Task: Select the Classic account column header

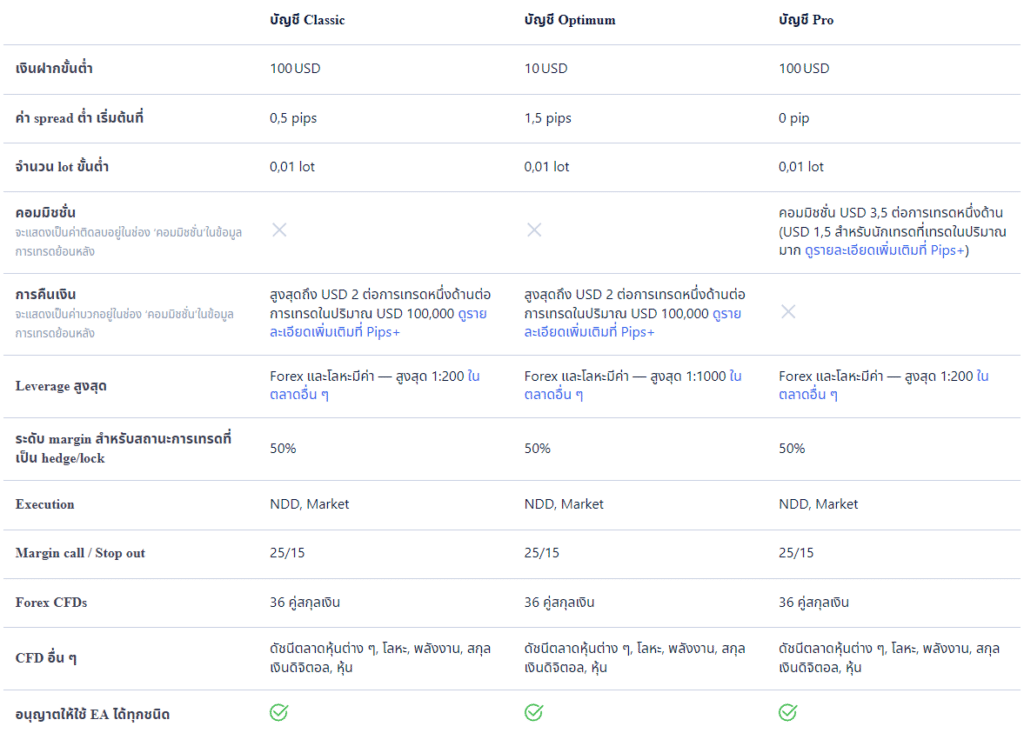Action: pyautogui.click(x=307, y=20)
